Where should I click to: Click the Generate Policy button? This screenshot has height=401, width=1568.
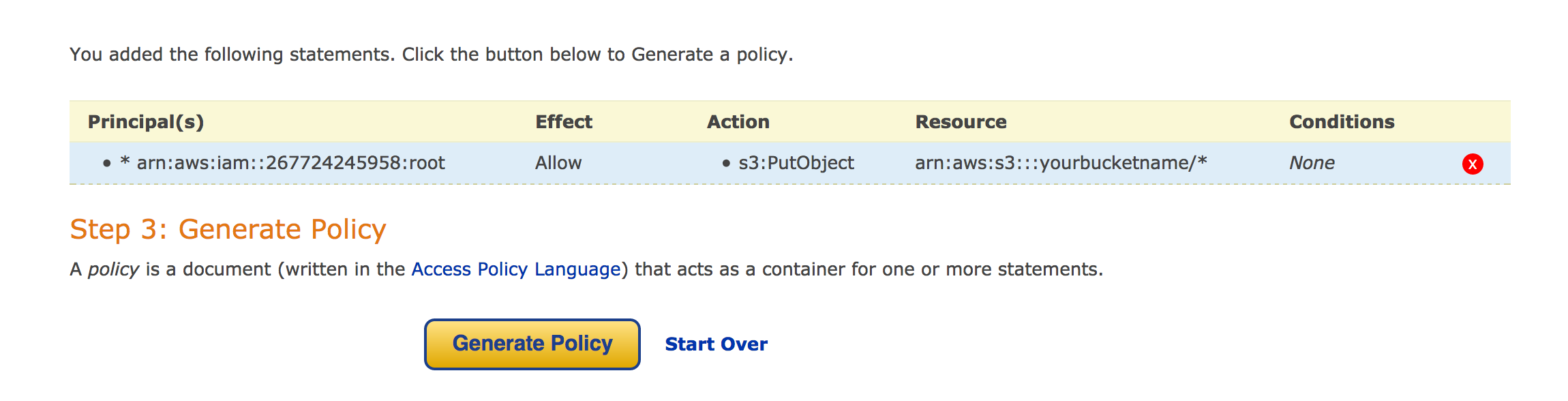click(x=532, y=344)
